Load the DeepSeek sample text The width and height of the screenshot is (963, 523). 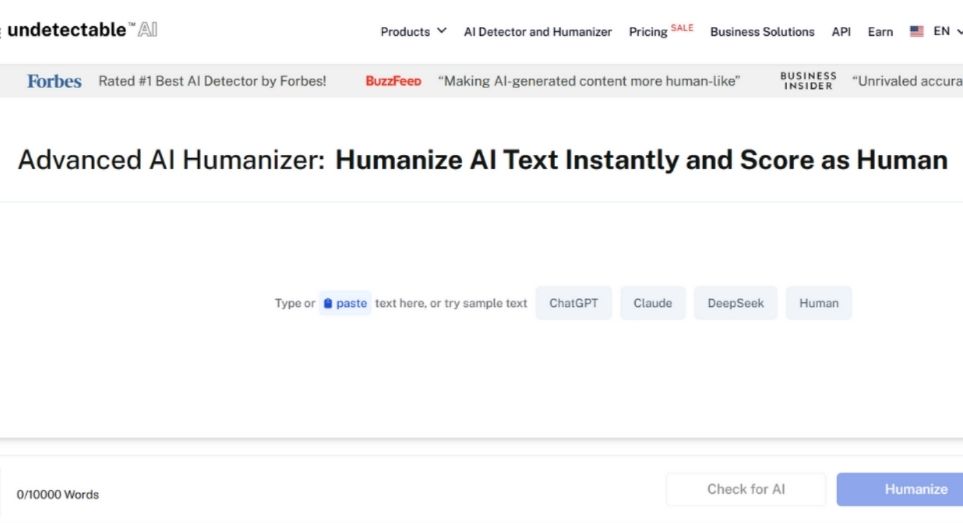pyautogui.click(x=735, y=303)
